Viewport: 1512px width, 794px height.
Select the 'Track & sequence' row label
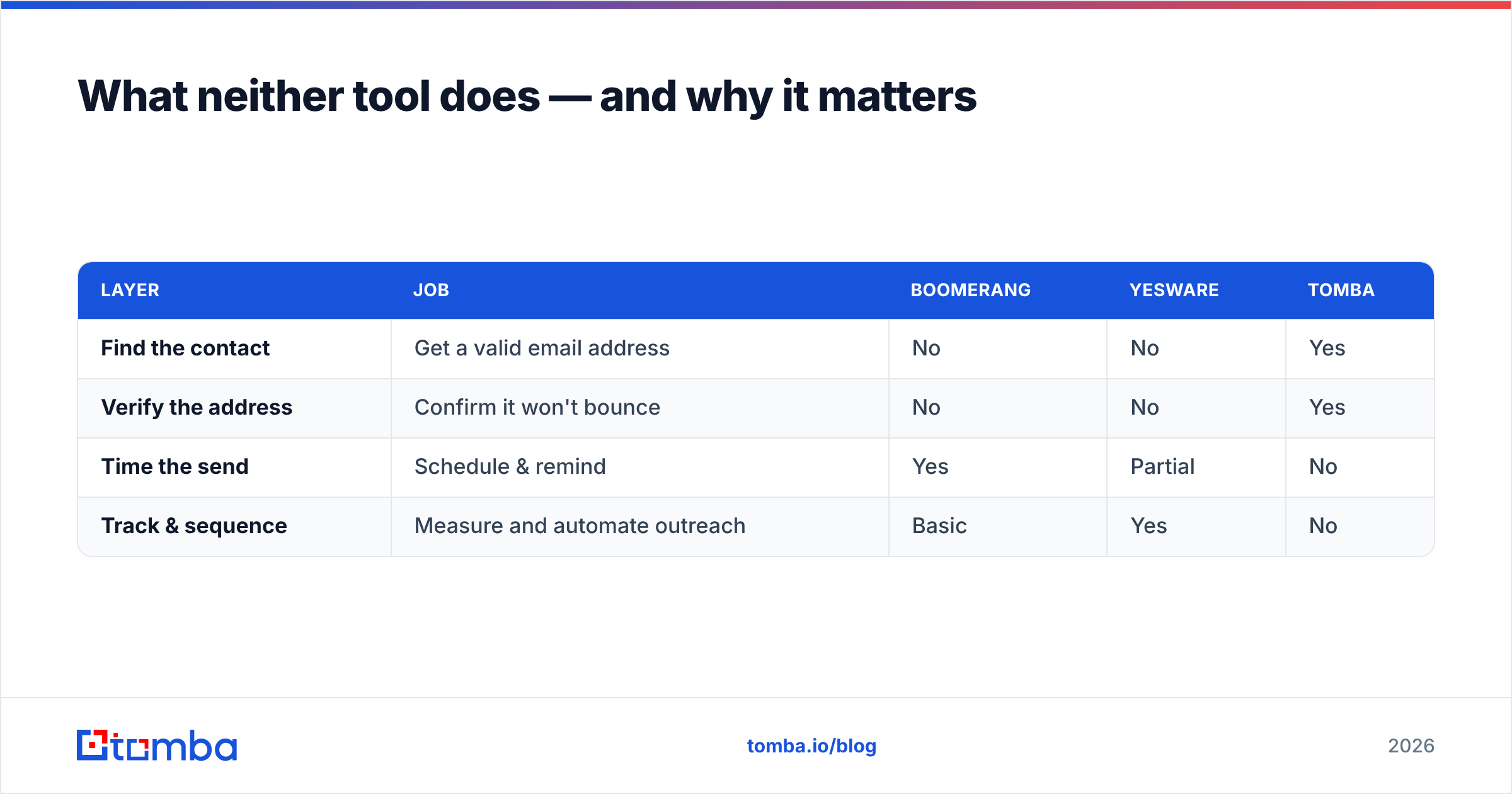click(x=194, y=526)
